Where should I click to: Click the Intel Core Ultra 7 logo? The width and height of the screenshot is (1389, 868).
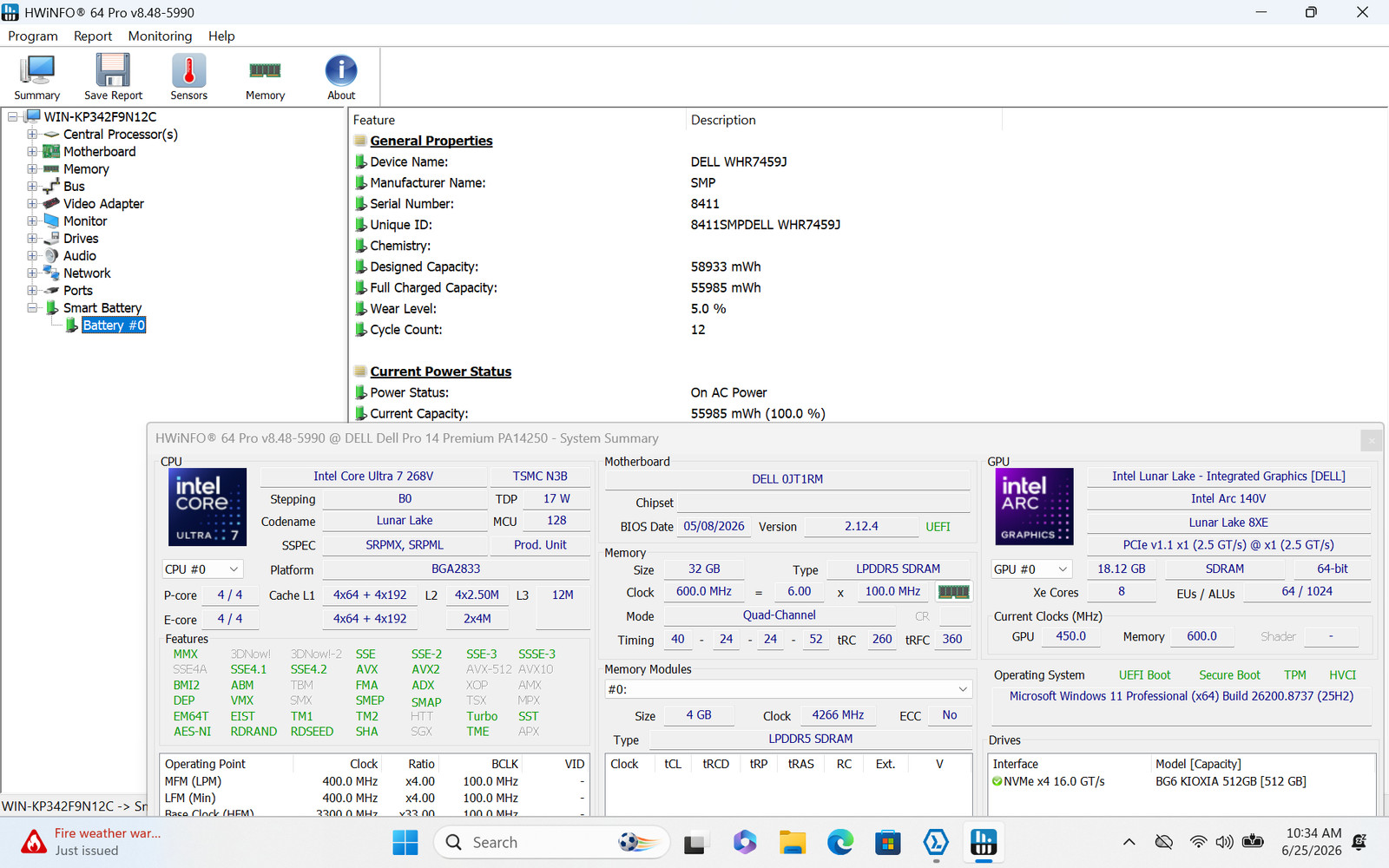click(207, 507)
